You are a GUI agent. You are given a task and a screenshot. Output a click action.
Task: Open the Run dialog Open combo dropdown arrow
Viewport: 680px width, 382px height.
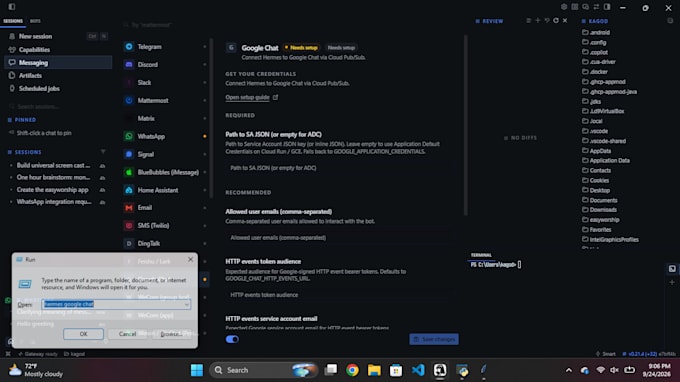pyautogui.click(x=186, y=304)
